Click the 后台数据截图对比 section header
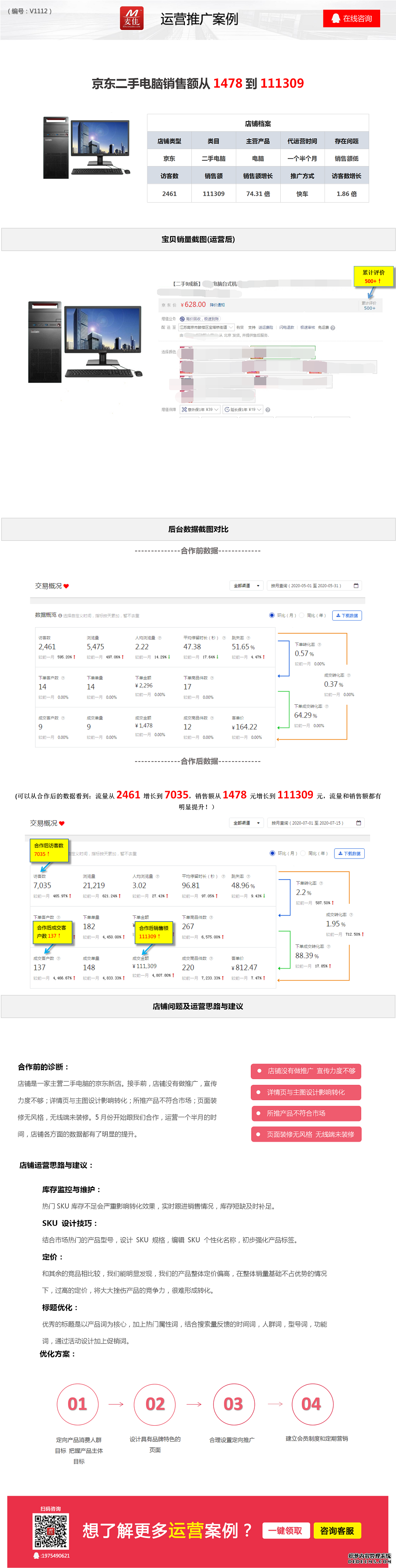This screenshot has height=1568, width=396. coord(198,529)
